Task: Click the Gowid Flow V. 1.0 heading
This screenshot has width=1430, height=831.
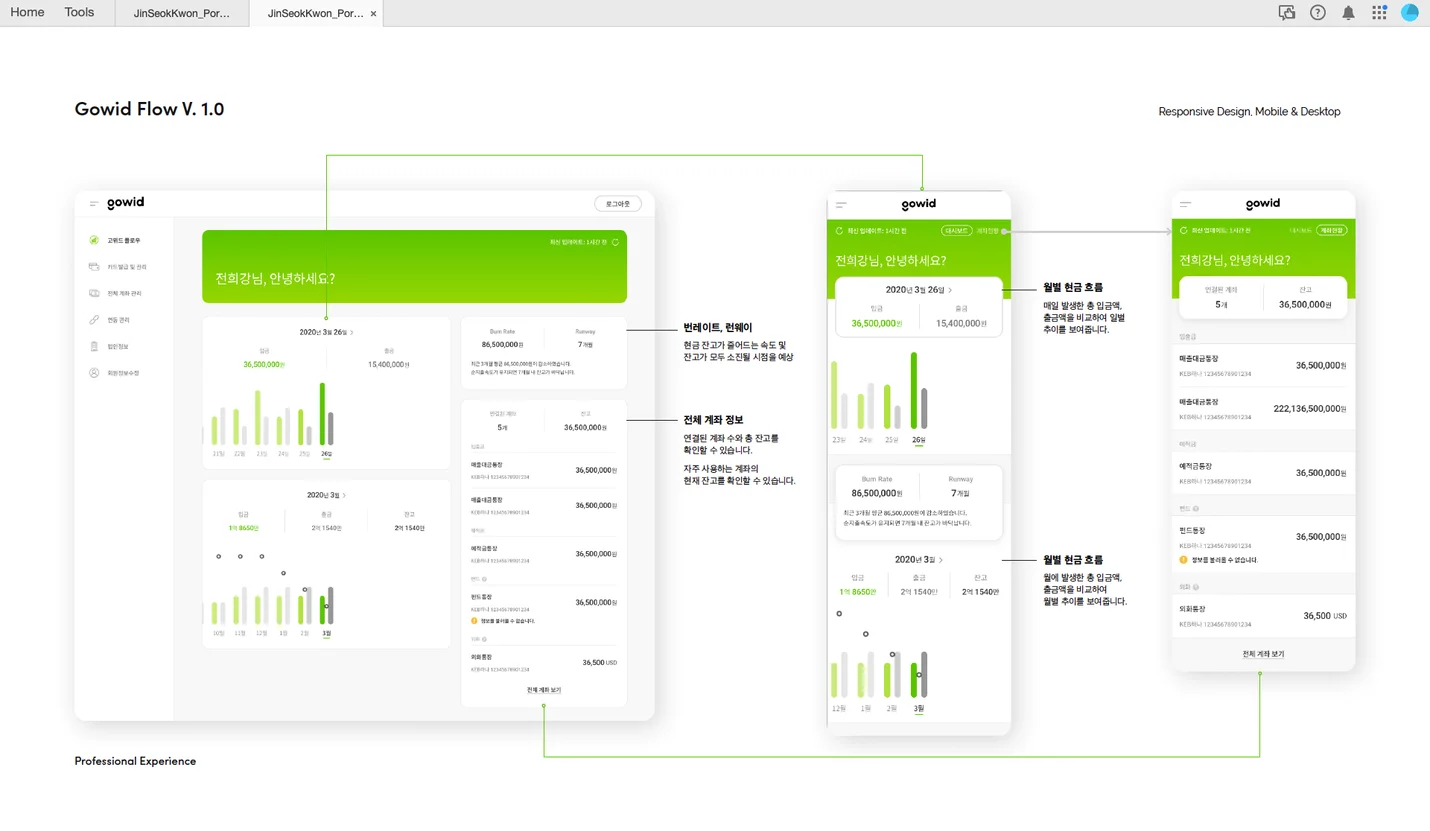Action: [x=149, y=109]
